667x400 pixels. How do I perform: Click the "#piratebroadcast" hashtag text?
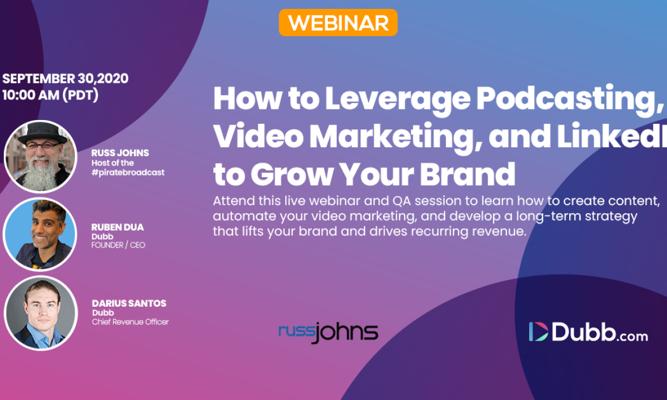pos(128,173)
